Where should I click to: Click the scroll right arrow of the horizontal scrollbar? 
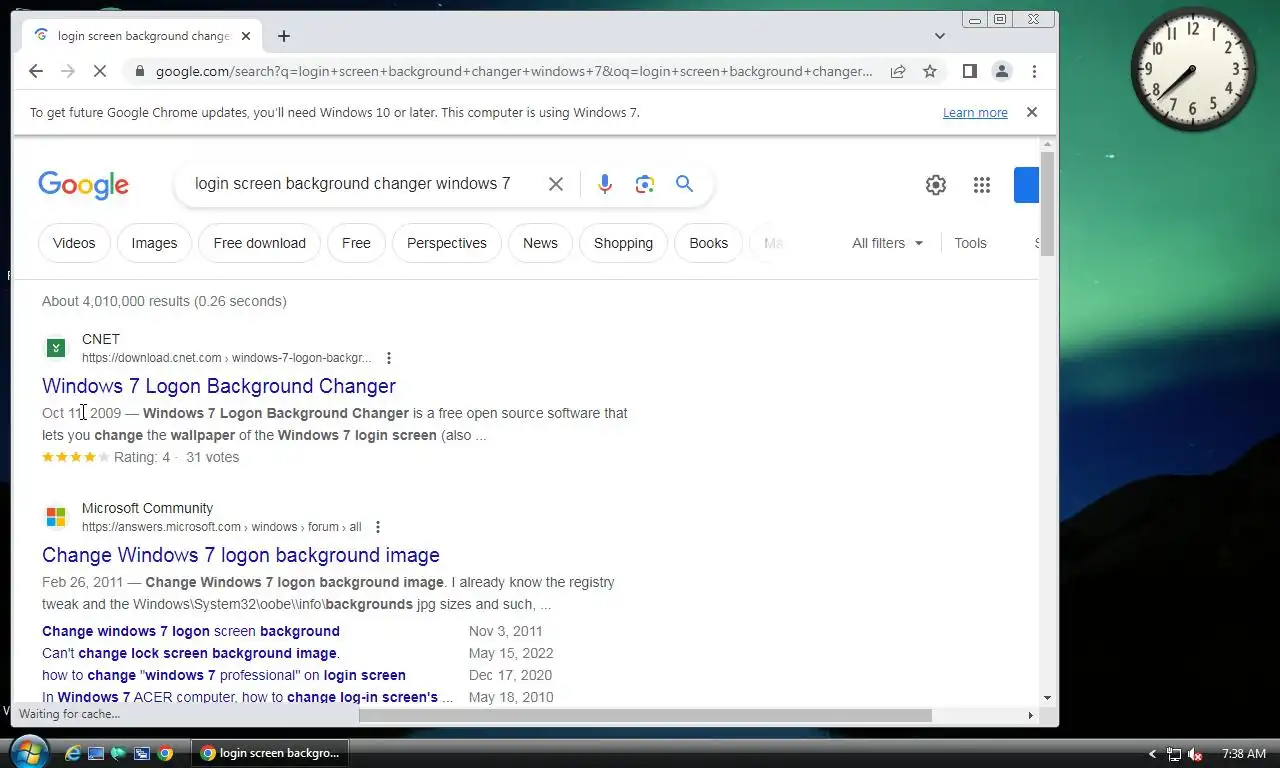point(1030,715)
